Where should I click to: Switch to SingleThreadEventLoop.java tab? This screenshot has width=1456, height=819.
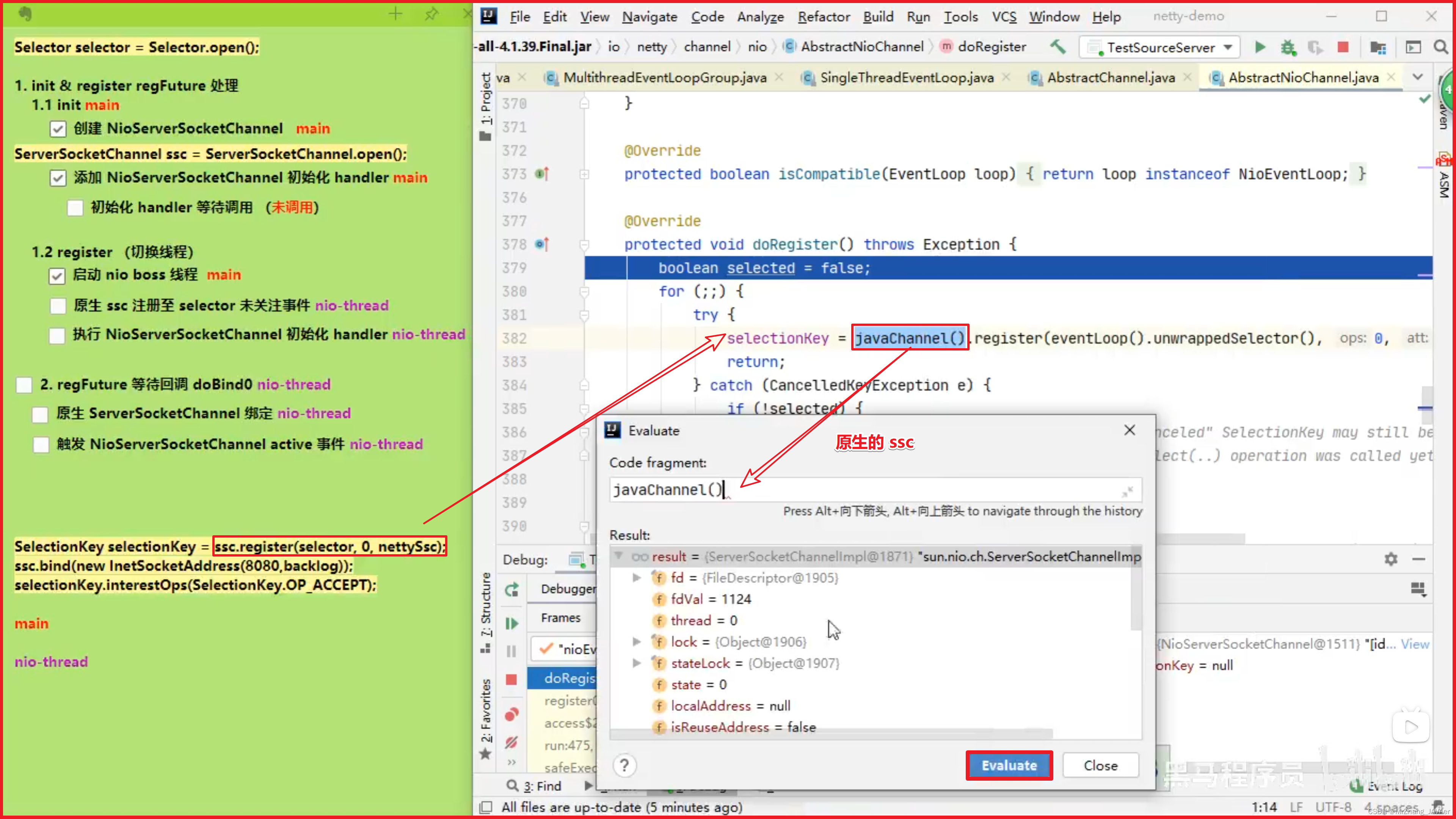[x=906, y=77]
